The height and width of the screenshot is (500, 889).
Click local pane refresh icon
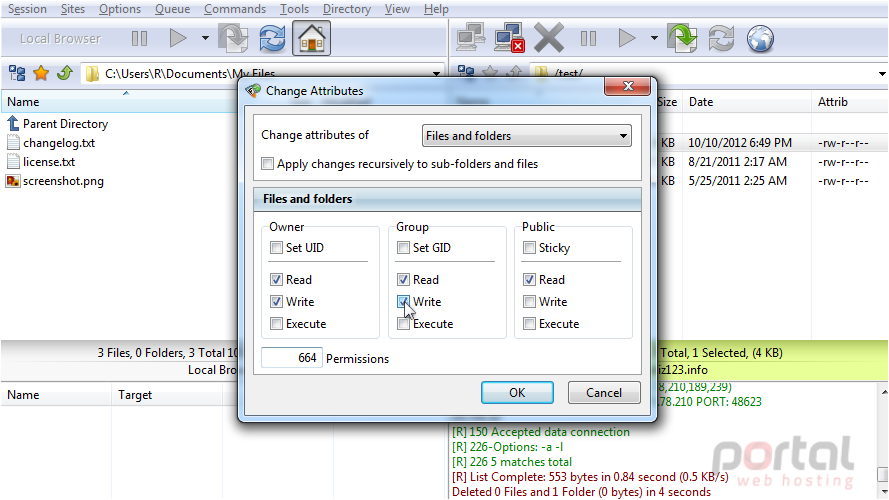(x=272, y=39)
